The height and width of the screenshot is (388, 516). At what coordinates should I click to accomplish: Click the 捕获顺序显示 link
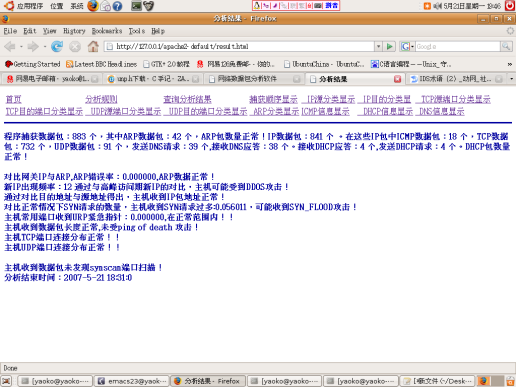click(x=273, y=99)
